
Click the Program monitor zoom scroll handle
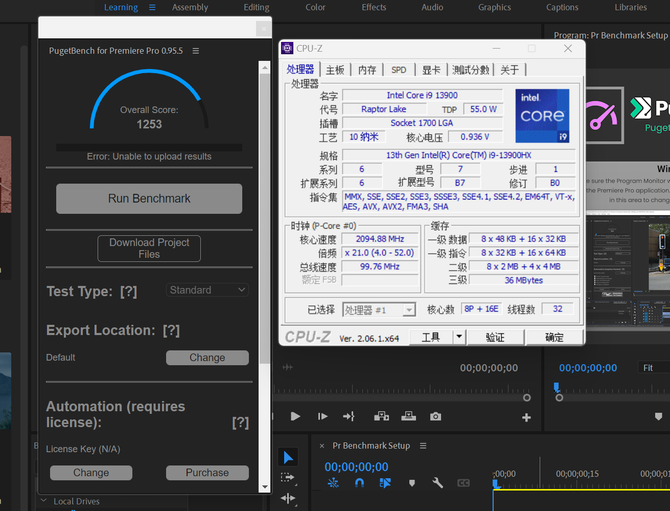(559, 398)
